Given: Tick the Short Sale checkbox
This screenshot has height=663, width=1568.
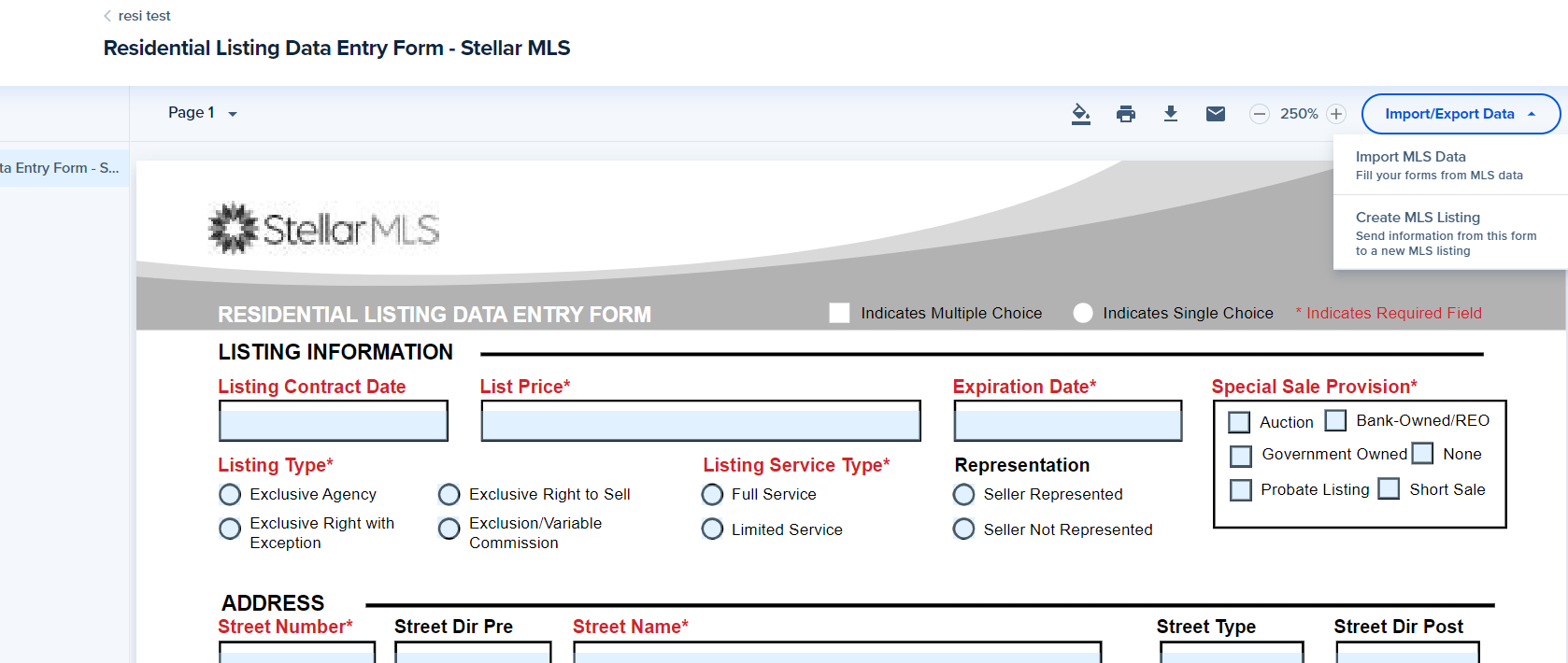Looking at the screenshot, I should click(x=1390, y=489).
